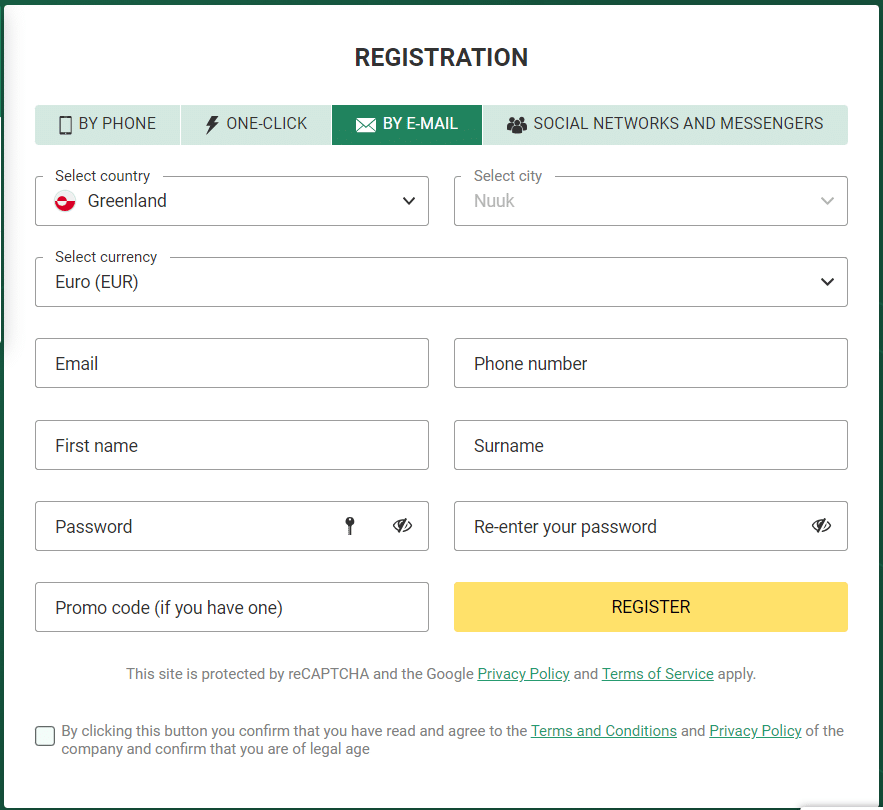
Task: Expand the Select city dropdown chevron
Action: [x=827, y=201]
